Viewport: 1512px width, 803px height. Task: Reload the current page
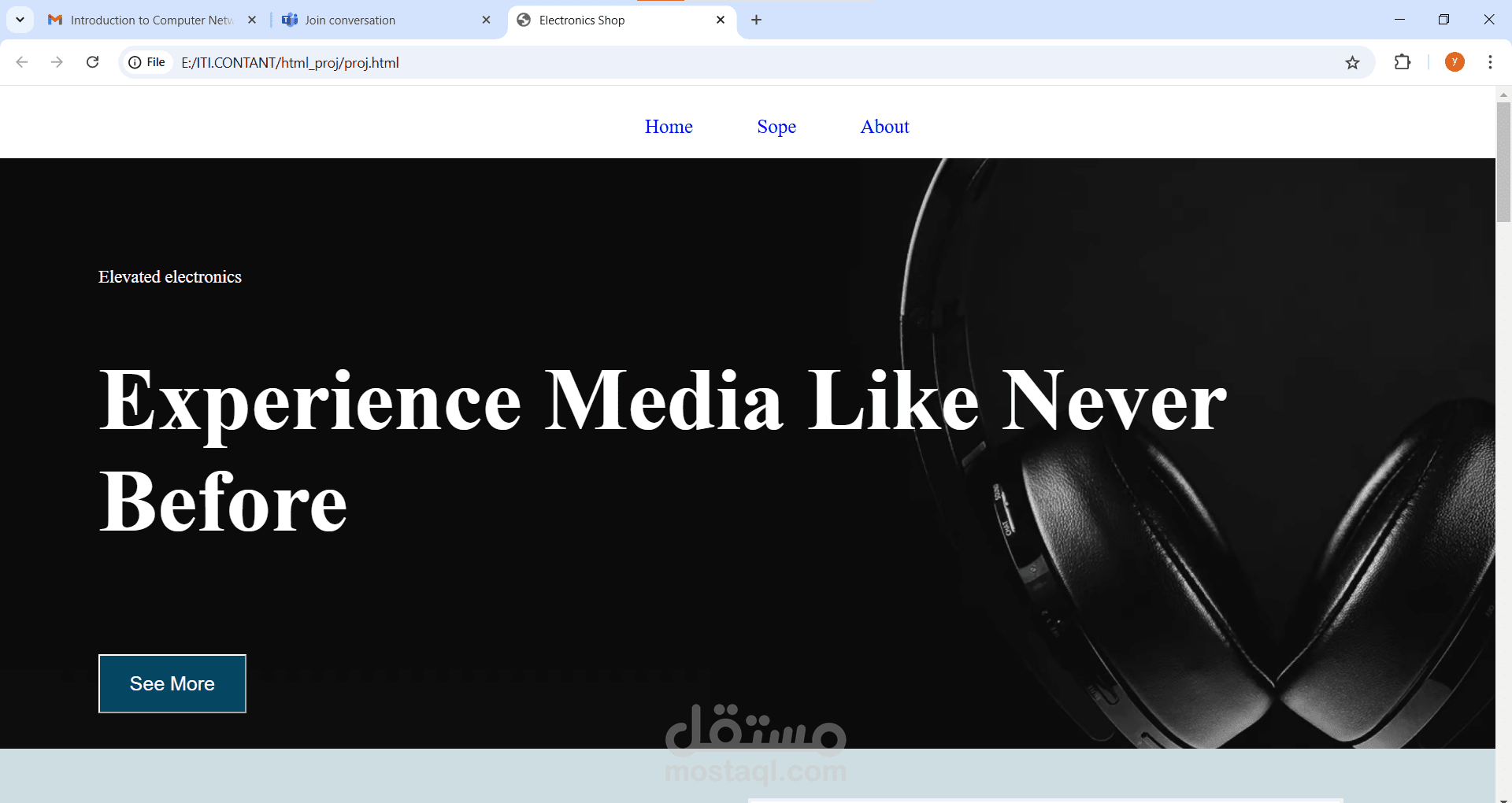pyautogui.click(x=92, y=62)
